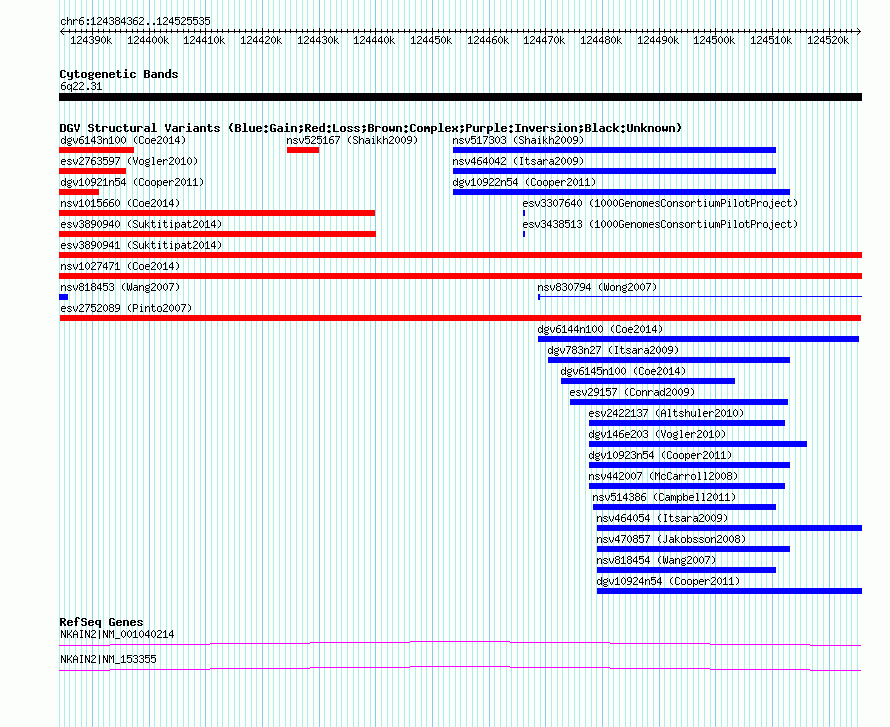Click dgv6144n100 (Coe2014) label
This screenshot has height=727, width=890.
pos(601,329)
